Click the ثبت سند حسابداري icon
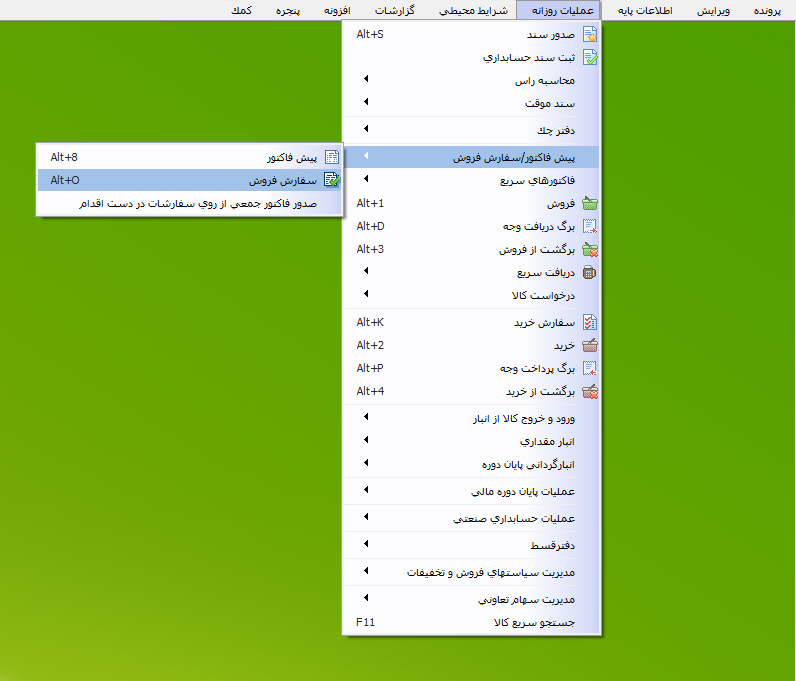Screen dimensions: 796x681 pos(590,58)
